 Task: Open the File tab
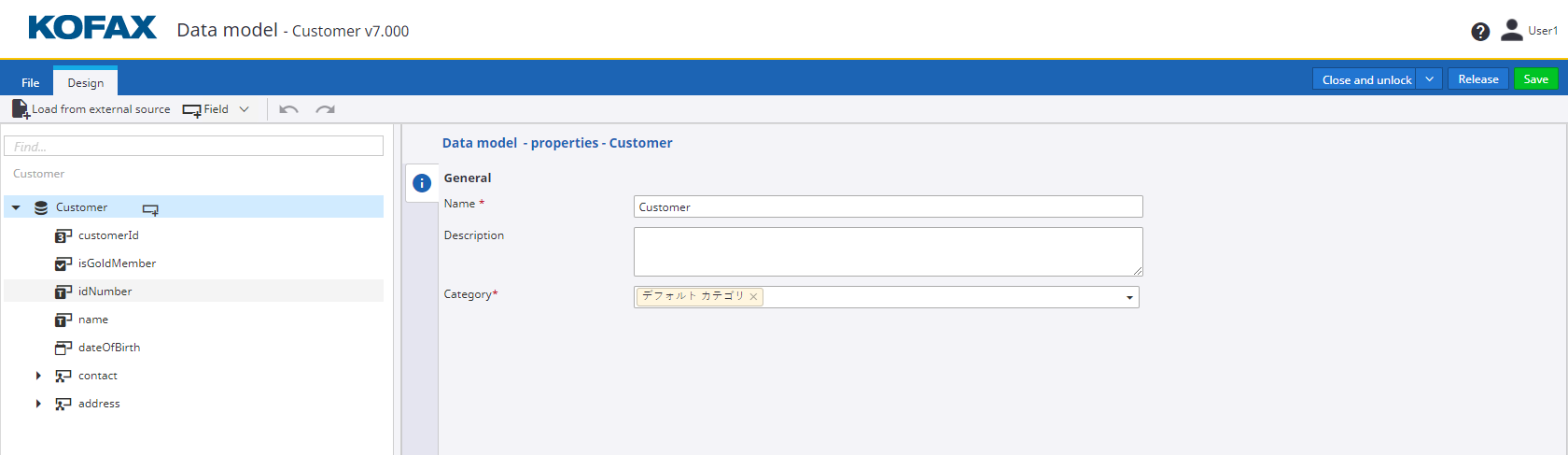31,83
